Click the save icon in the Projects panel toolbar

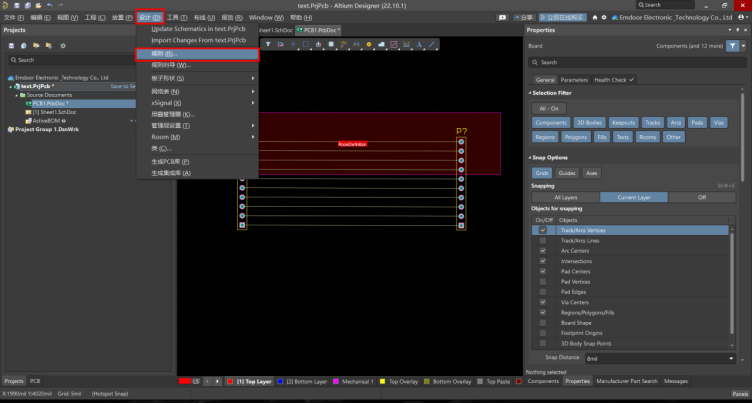[x=11, y=46]
